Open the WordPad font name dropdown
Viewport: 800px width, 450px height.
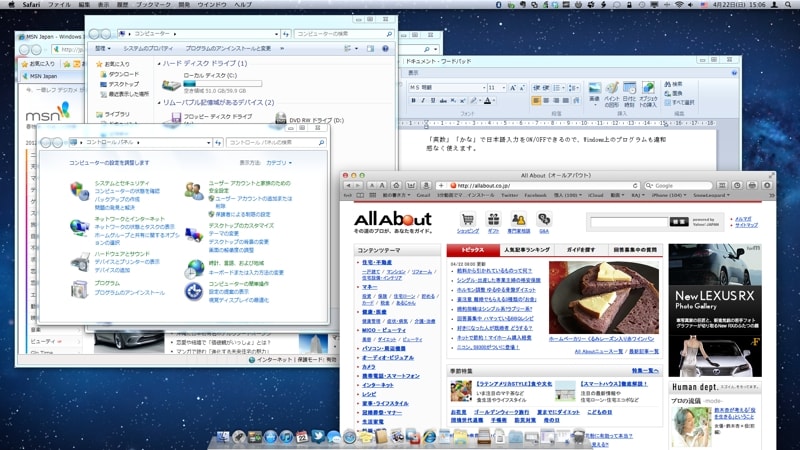coord(445,88)
